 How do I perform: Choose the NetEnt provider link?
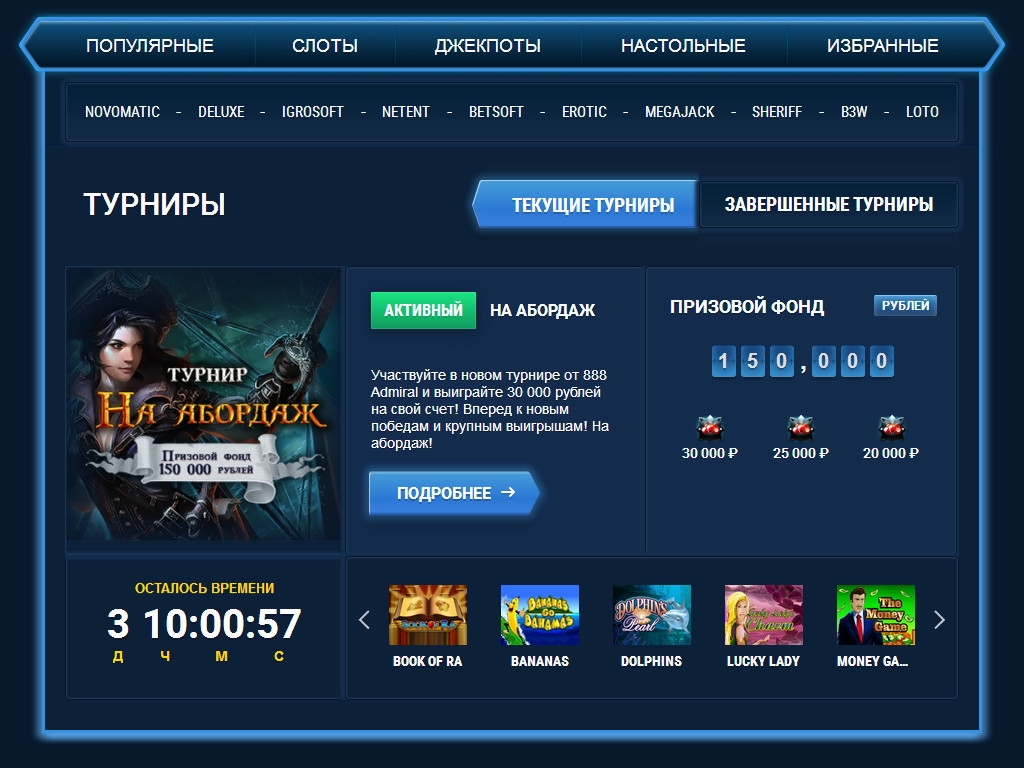[405, 112]
